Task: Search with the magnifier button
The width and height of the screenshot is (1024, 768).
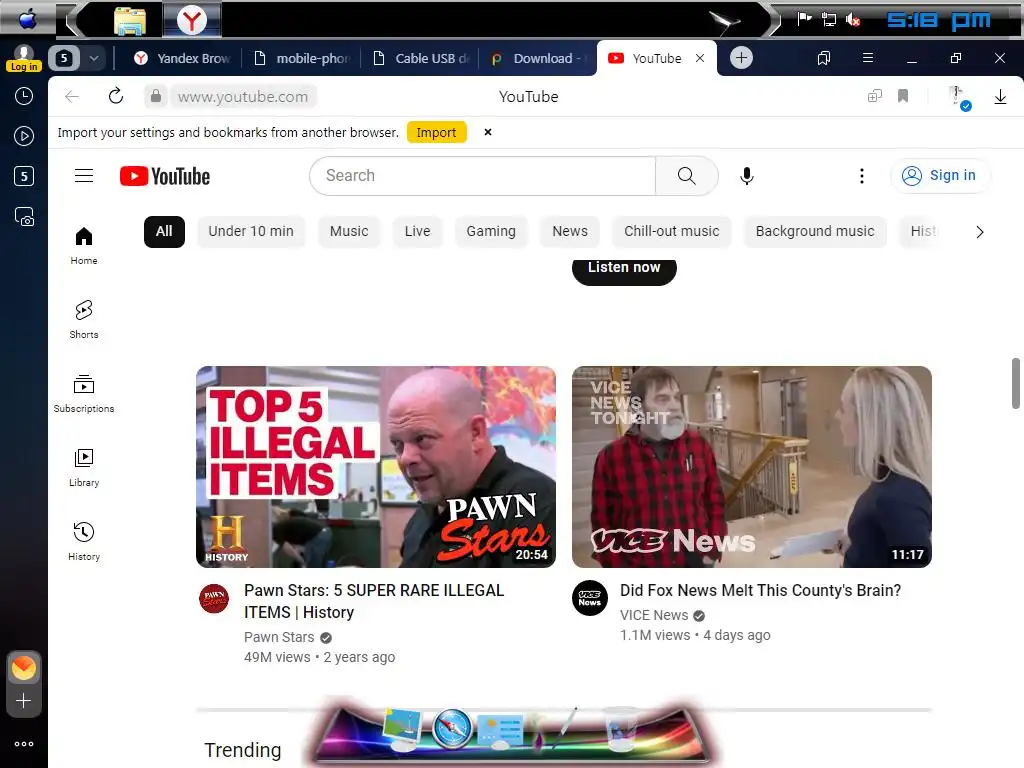Action: click(686, 176)
